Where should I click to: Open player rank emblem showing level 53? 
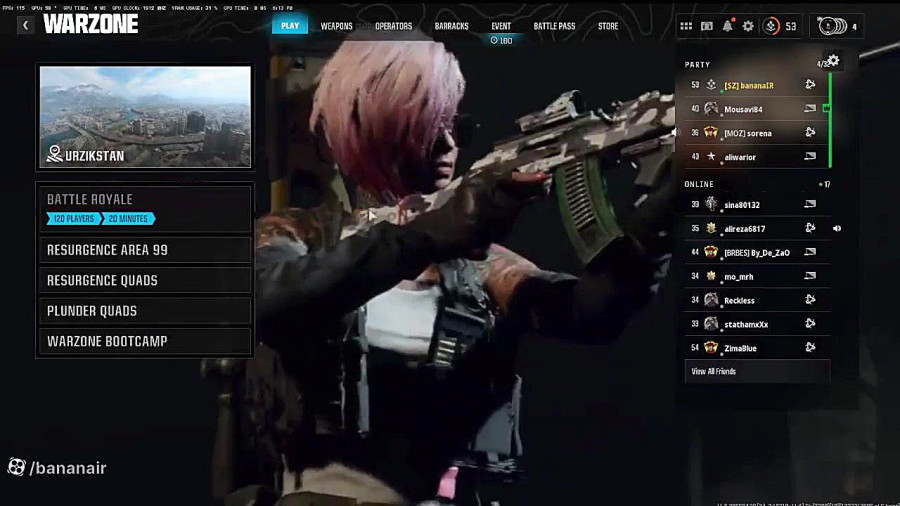pos(771,26)
